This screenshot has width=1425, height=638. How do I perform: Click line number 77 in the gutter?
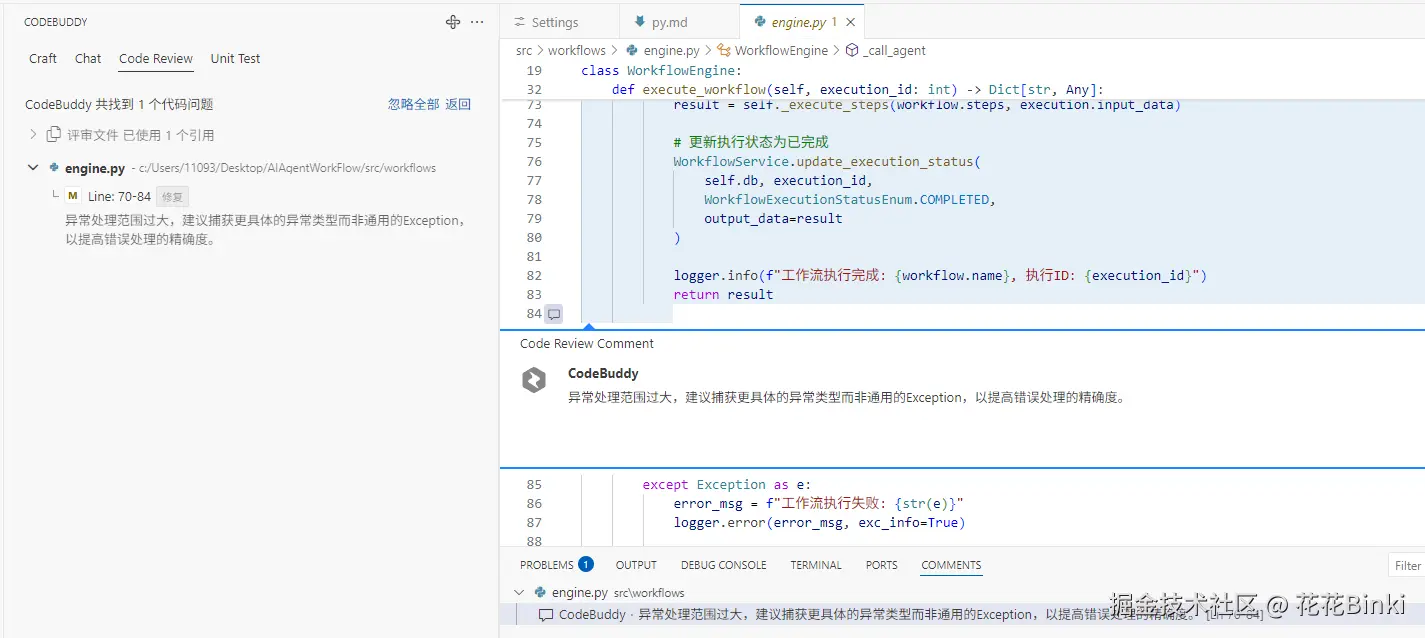tap(534, 180)
